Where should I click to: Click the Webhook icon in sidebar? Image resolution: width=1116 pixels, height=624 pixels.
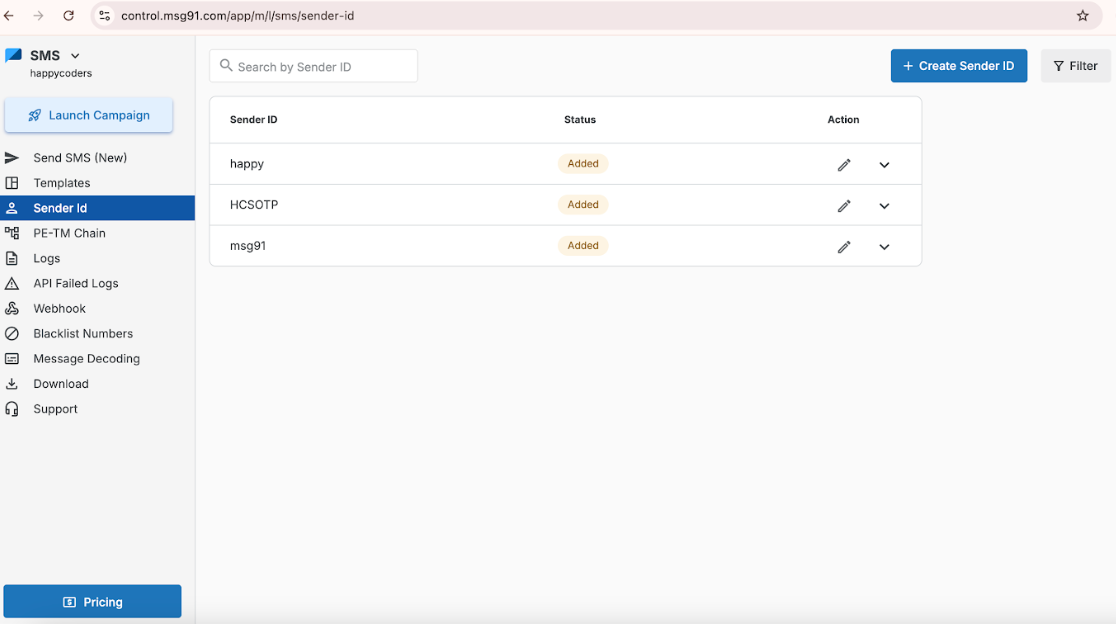click(x=12, y=308)
